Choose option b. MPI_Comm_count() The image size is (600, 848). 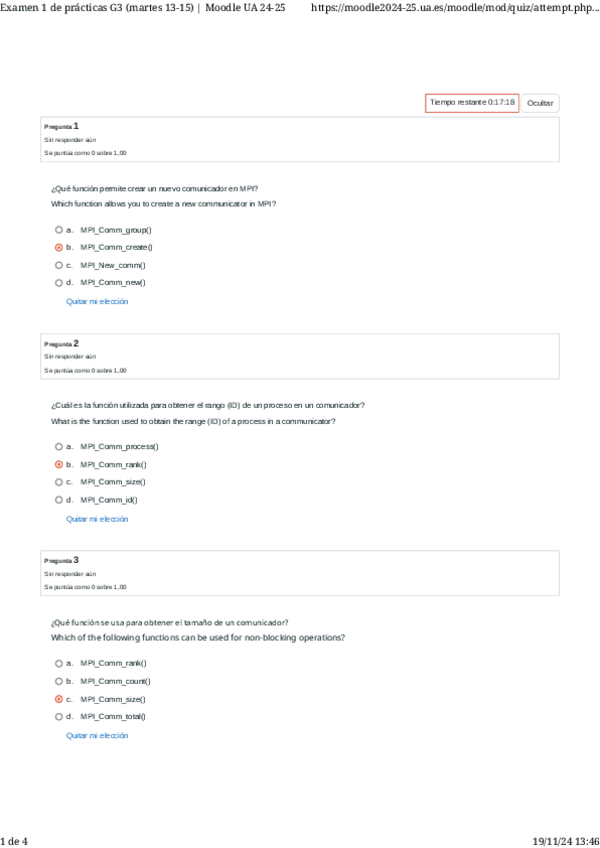(x=59, y=681)
